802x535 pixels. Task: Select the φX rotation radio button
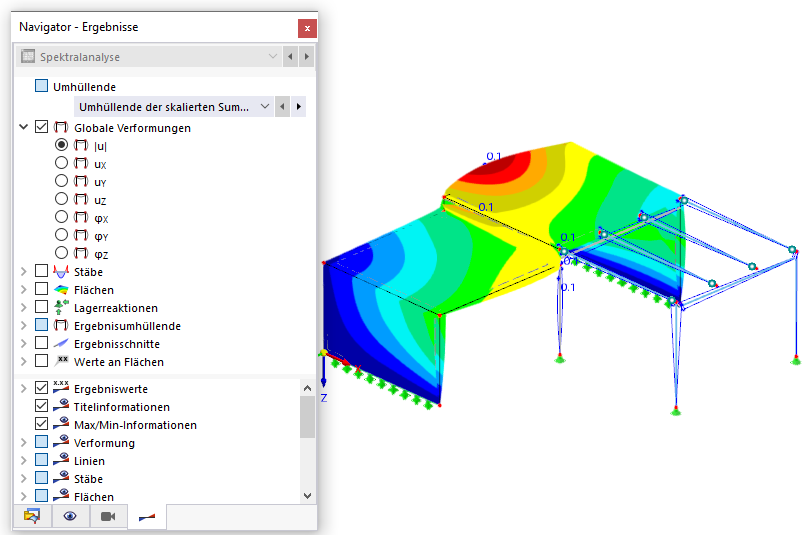pos(61,217)
